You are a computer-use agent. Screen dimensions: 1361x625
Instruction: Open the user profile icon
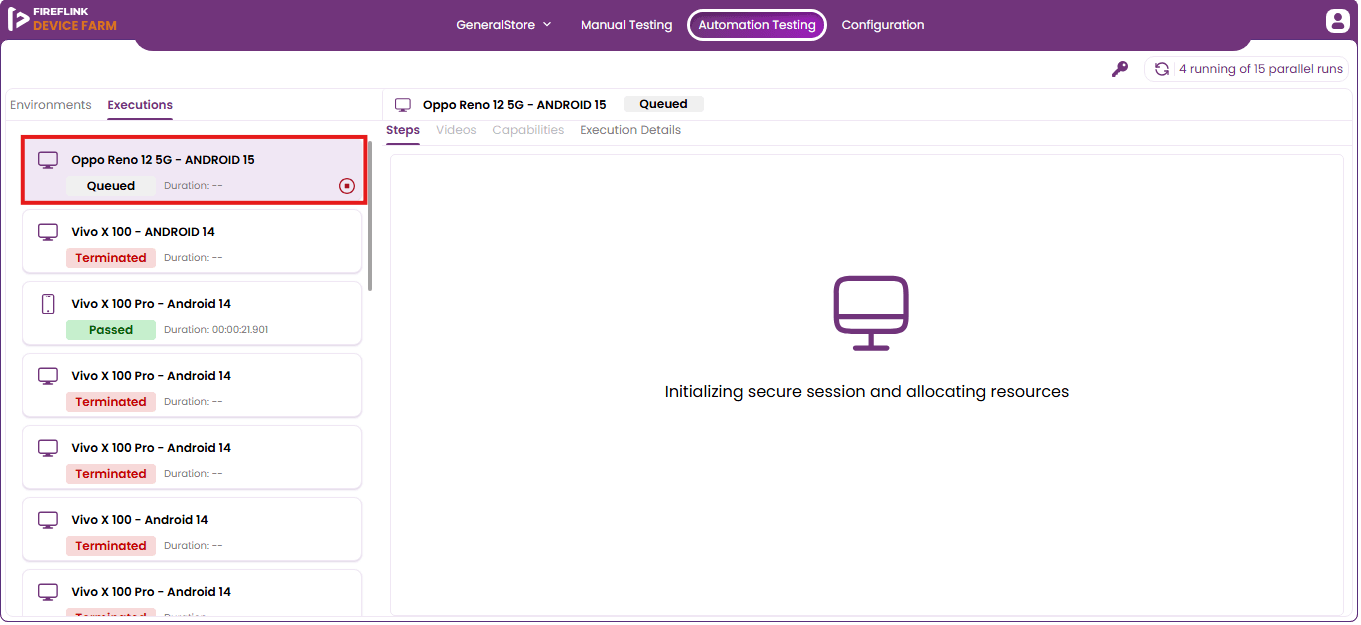pos(1337,21)
